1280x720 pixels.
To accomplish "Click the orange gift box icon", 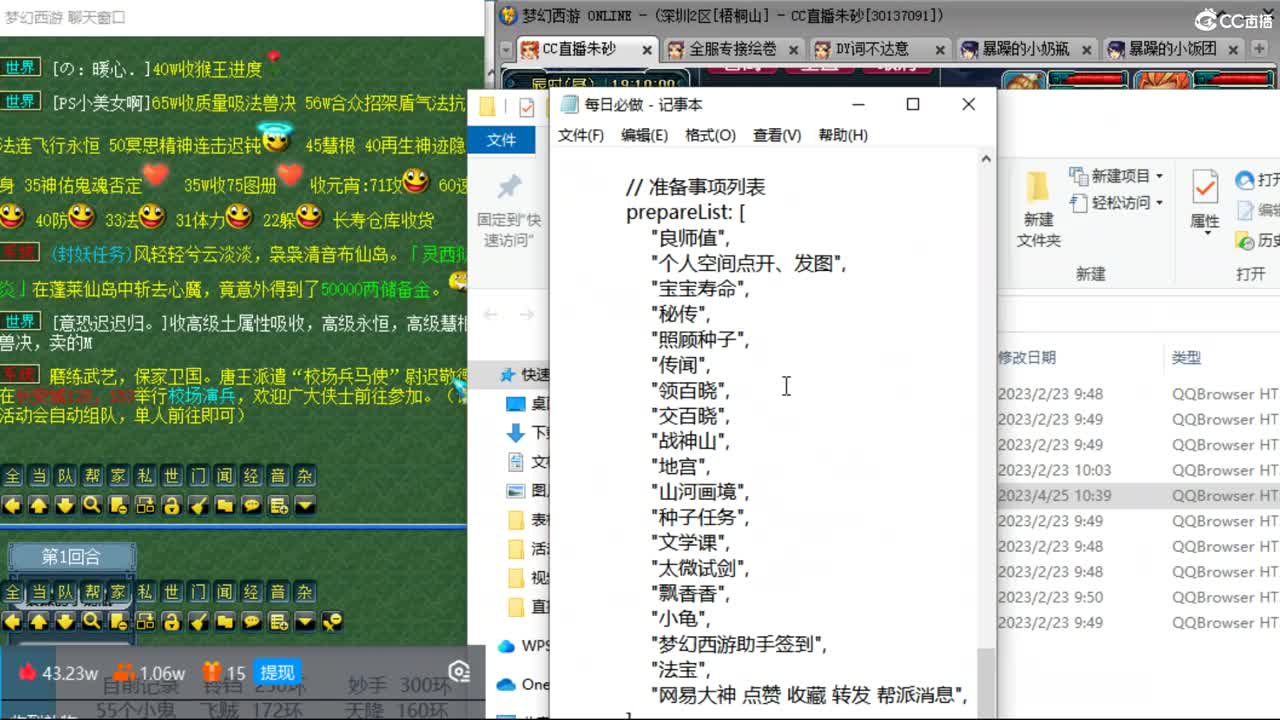I will click(211, 672).
